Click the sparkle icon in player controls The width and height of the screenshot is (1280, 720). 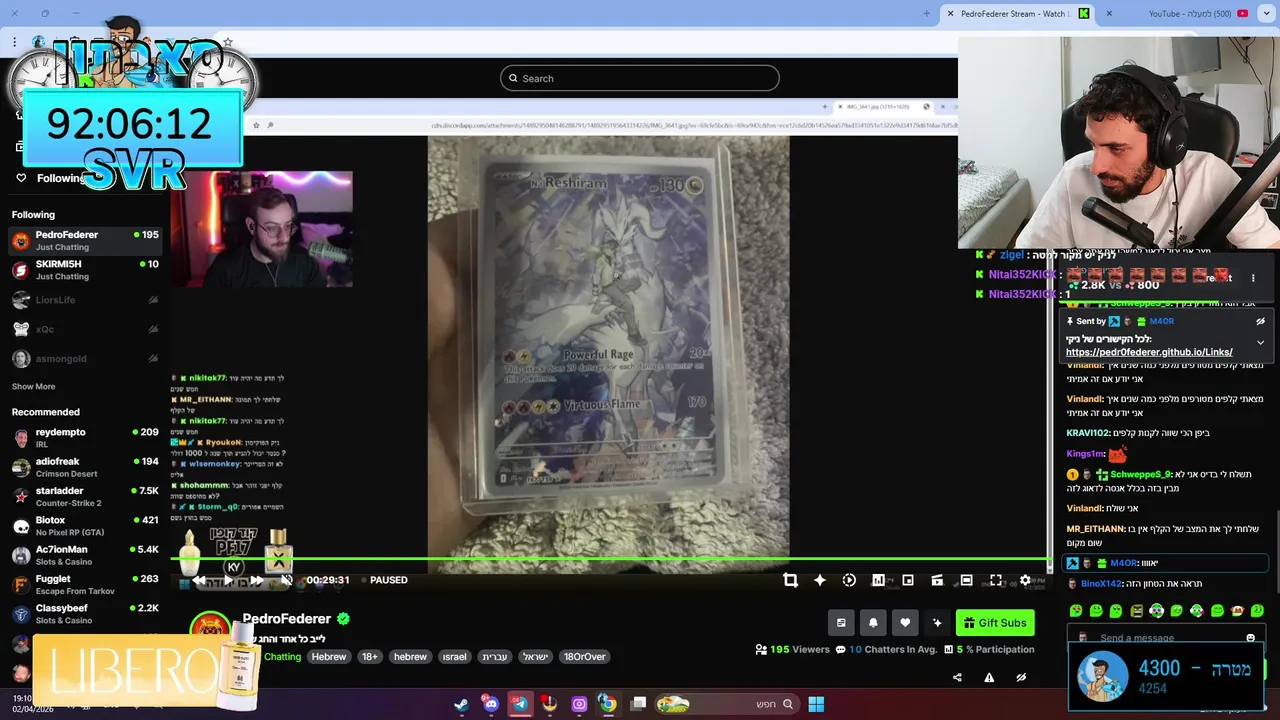coord(820,580)
